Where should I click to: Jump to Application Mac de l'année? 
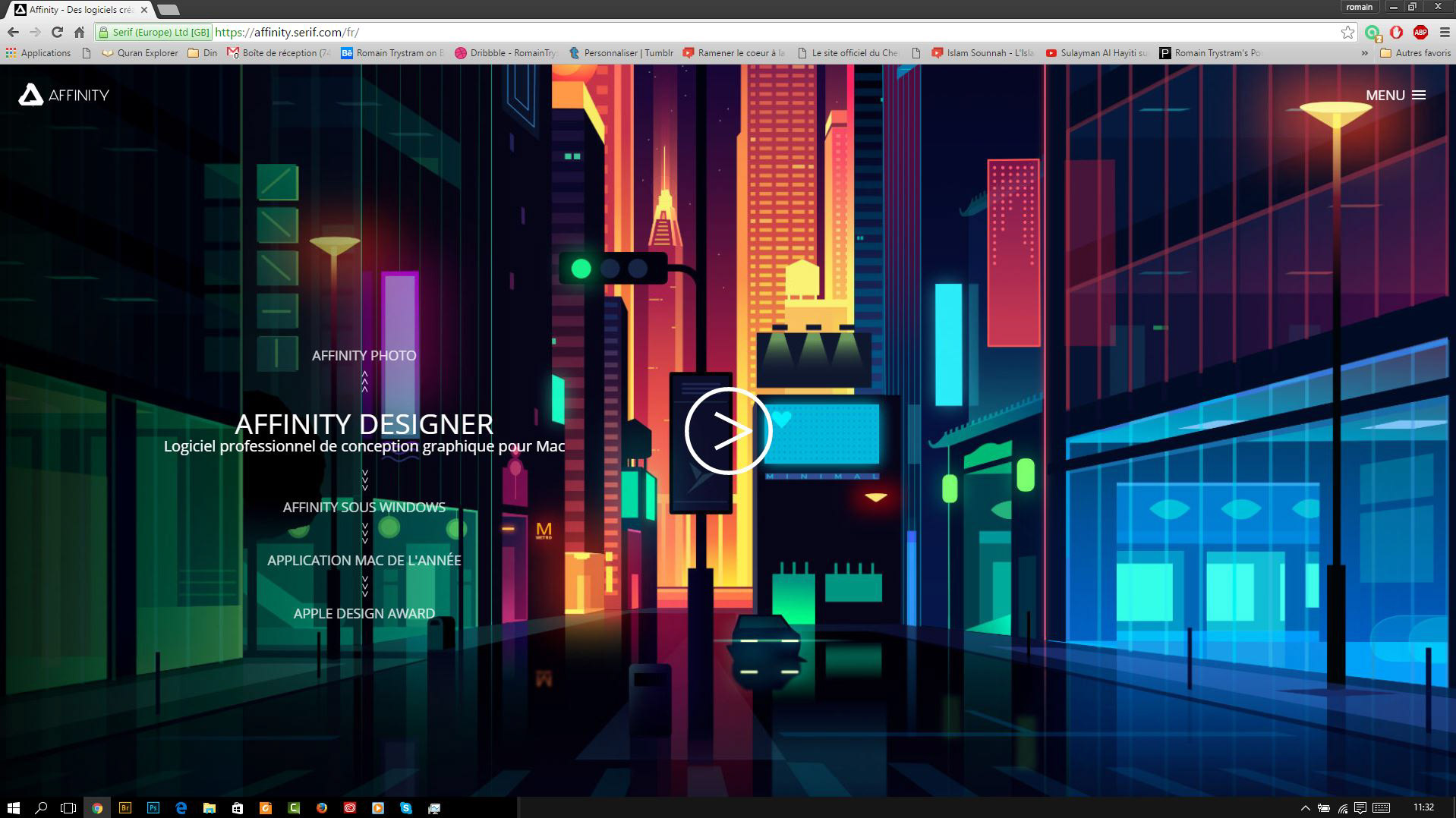tap(364, 560)
